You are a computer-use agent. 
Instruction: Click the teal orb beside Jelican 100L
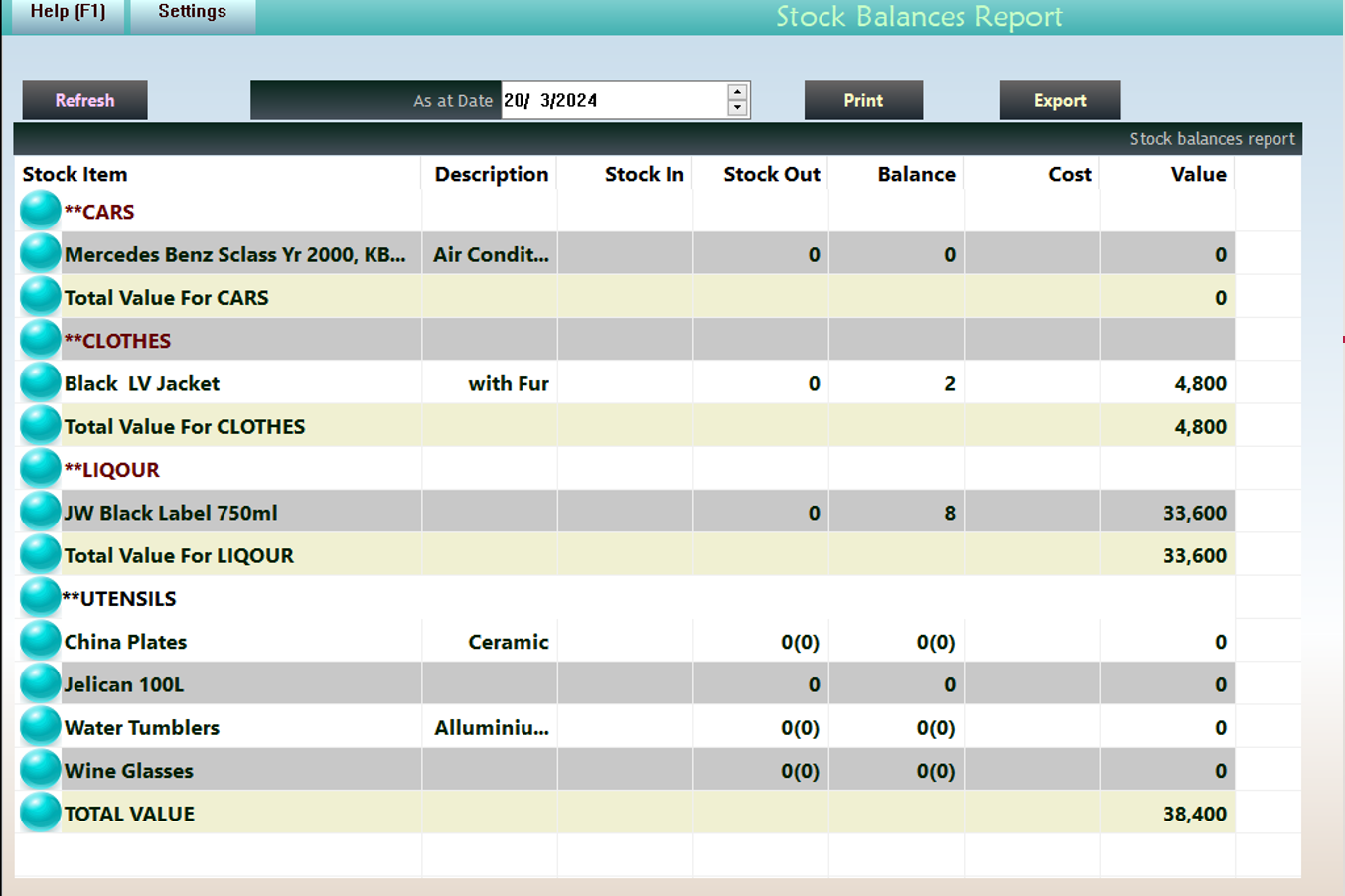pyautogui.click(x=40, y=683)
